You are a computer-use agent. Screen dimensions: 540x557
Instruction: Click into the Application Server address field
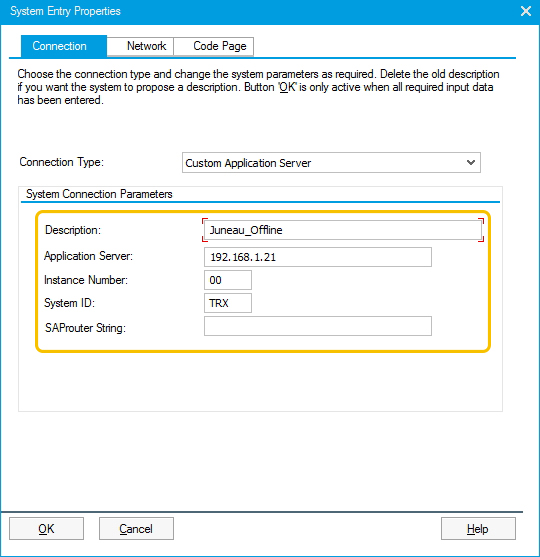pyautogui.click(x=318, y=257)
